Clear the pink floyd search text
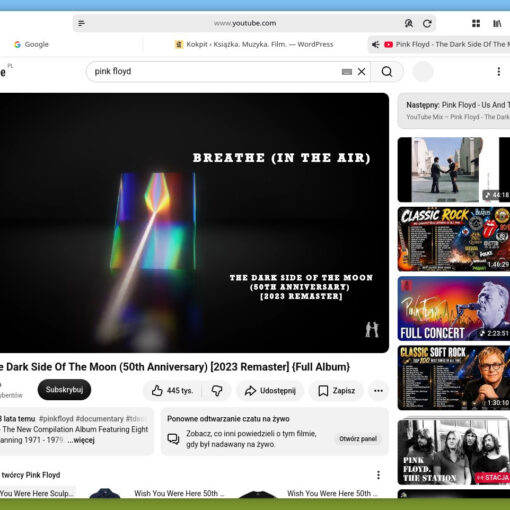Viewport: 510px width, 510px height. [362, 71]
